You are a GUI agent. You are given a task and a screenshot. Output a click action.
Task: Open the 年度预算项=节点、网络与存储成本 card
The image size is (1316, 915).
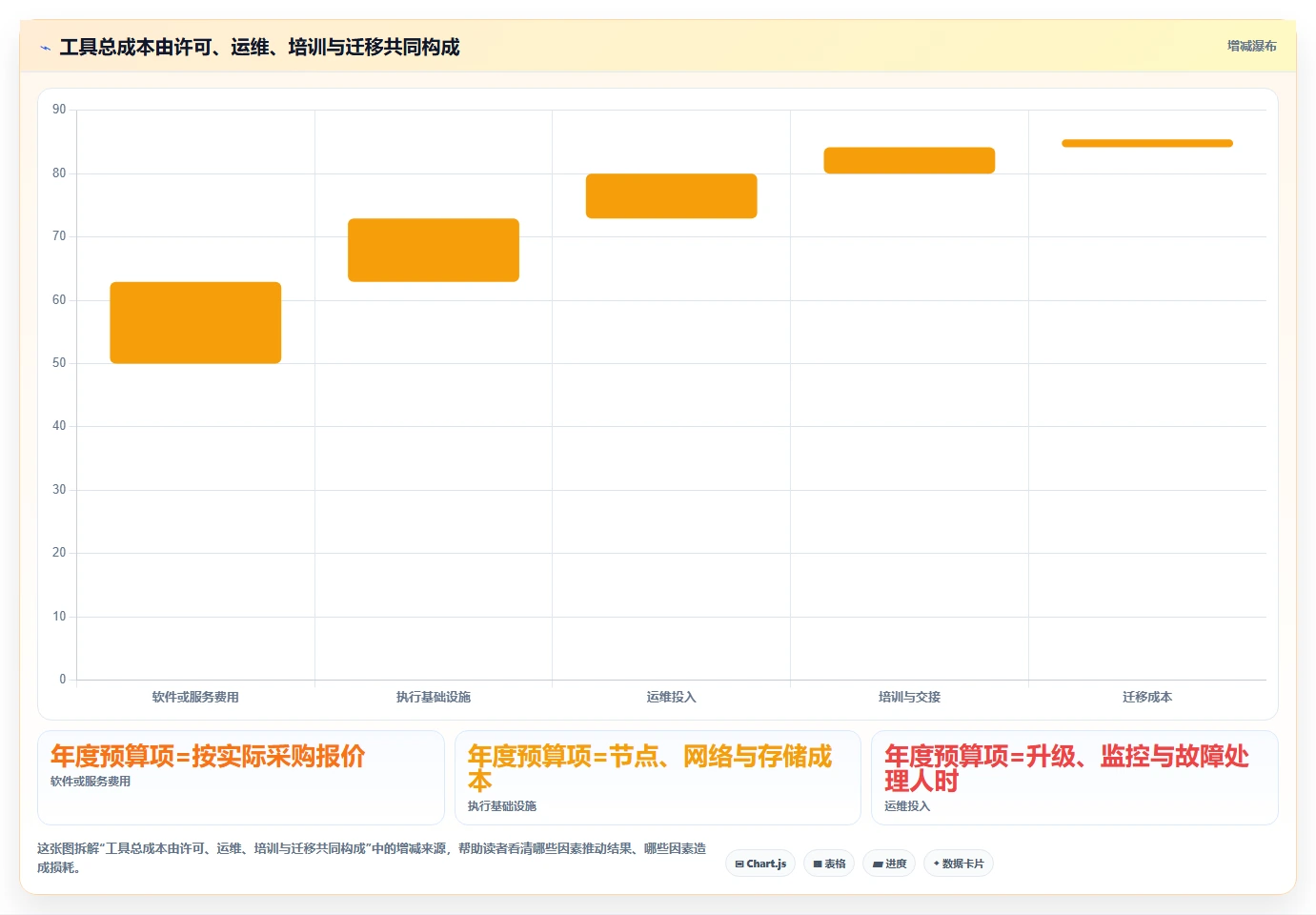tap(658, 777)
